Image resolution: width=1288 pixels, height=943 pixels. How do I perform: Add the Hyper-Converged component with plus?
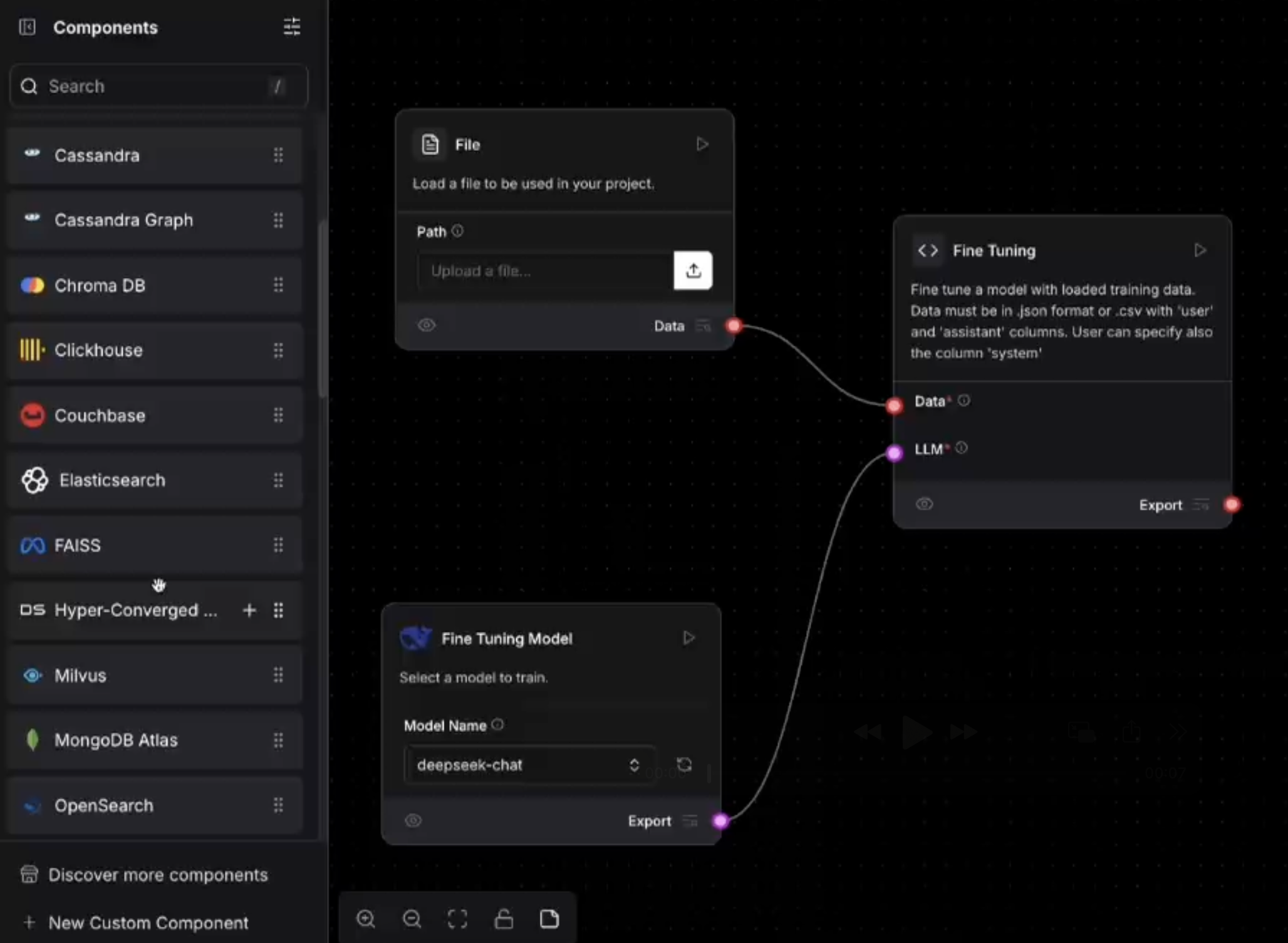[x=249, y=610]
